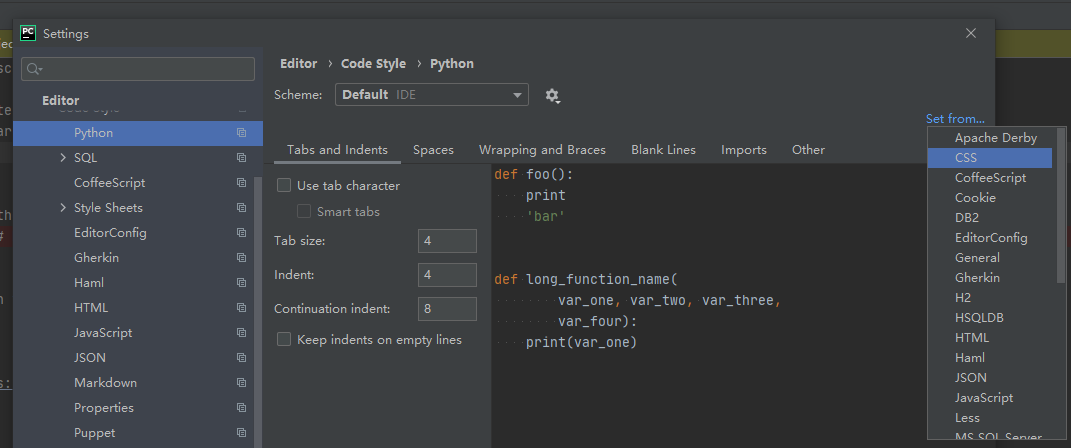Choose Gherkin from Set from popup list
This screenshot has width=1071, height=448.
tap(990, 278)
